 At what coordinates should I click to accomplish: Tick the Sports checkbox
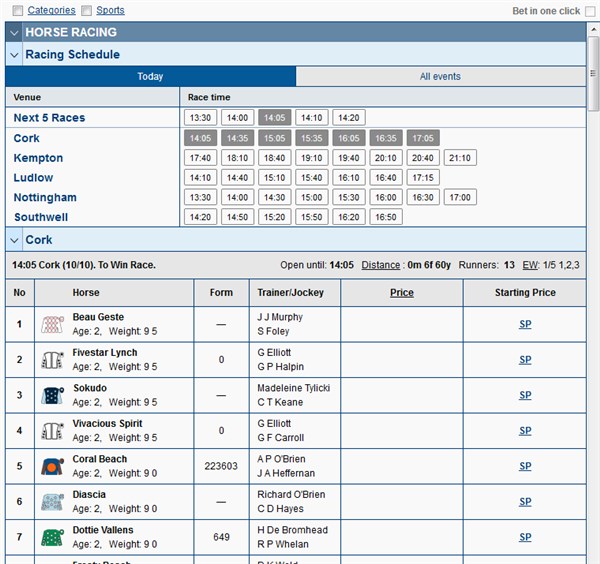point(86,11)
